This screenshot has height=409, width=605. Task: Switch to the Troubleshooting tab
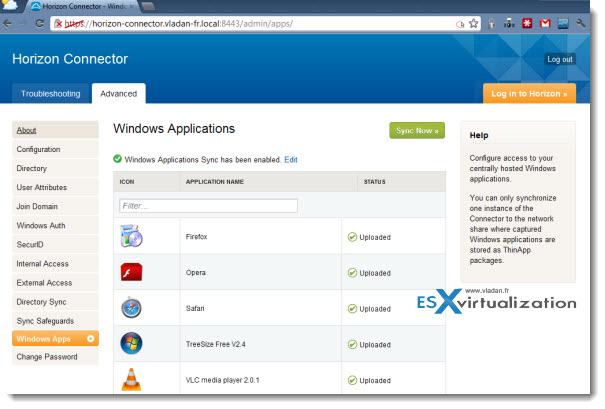[x=50, y=94]
